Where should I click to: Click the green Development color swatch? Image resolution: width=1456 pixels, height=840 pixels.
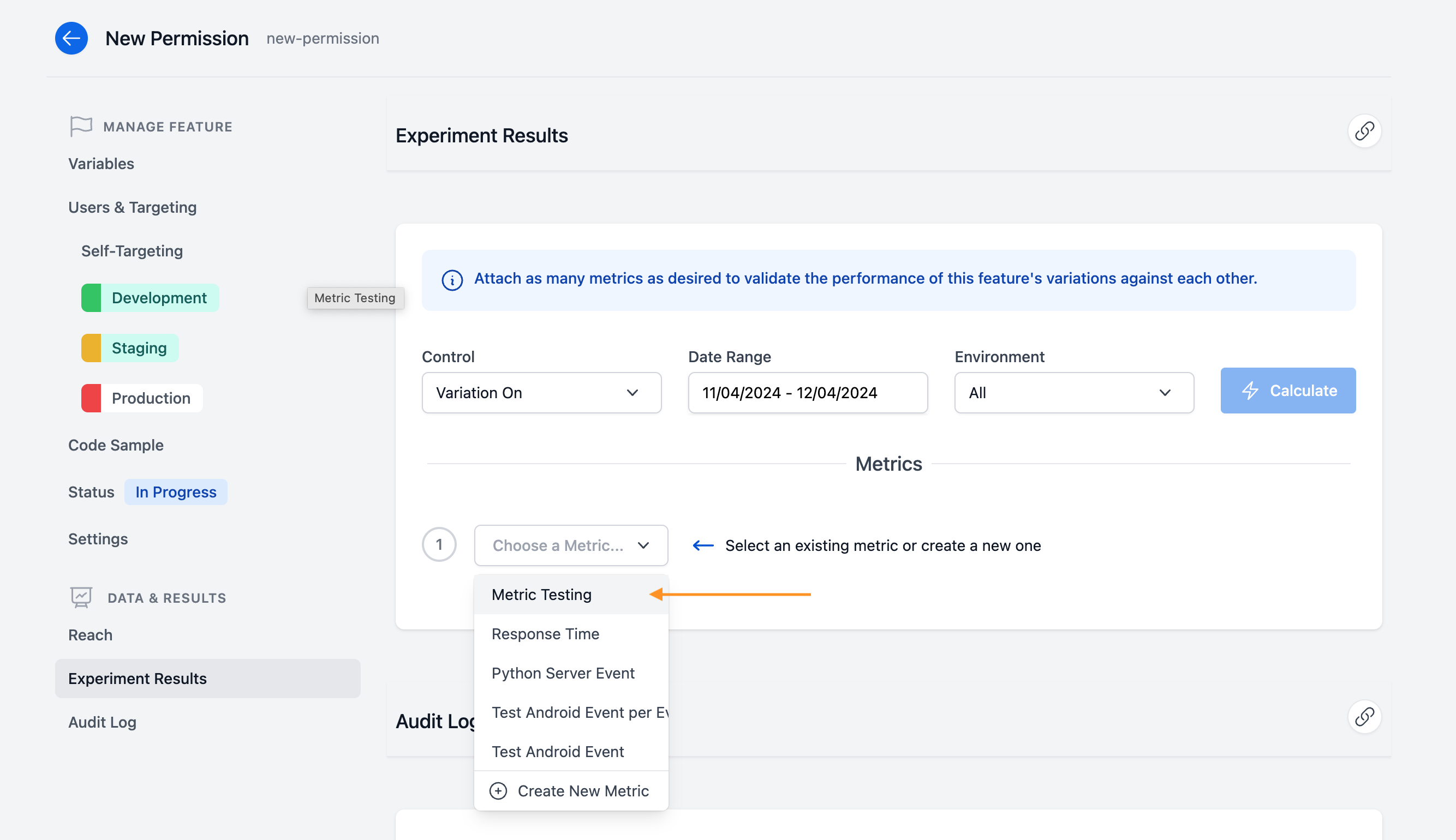(91, 298)
